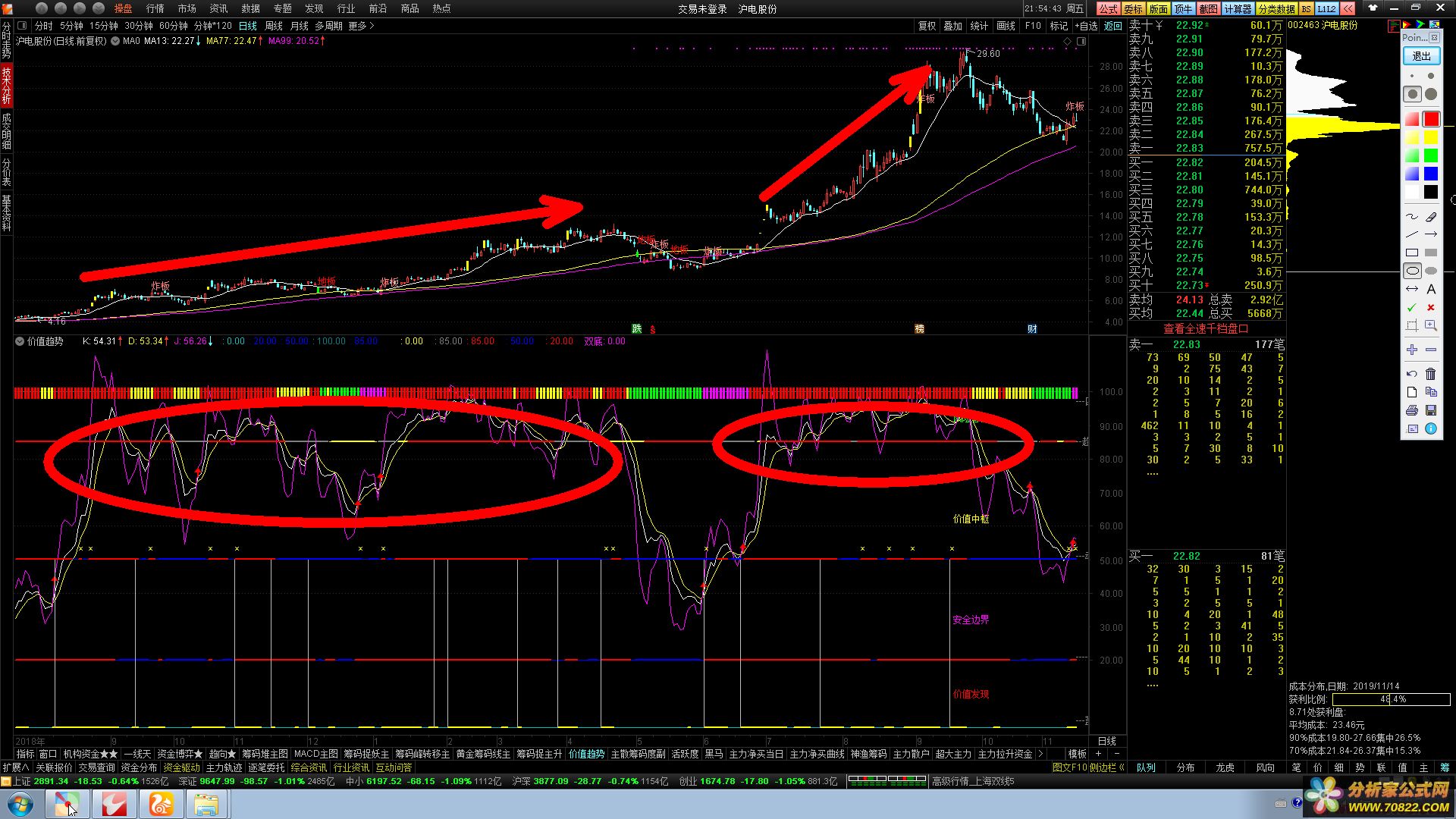The width and height of the screenshot is (1456, 819).
Task: Open the 模板 template selector
Action: pyautogui.click(x=1077, y=754)
